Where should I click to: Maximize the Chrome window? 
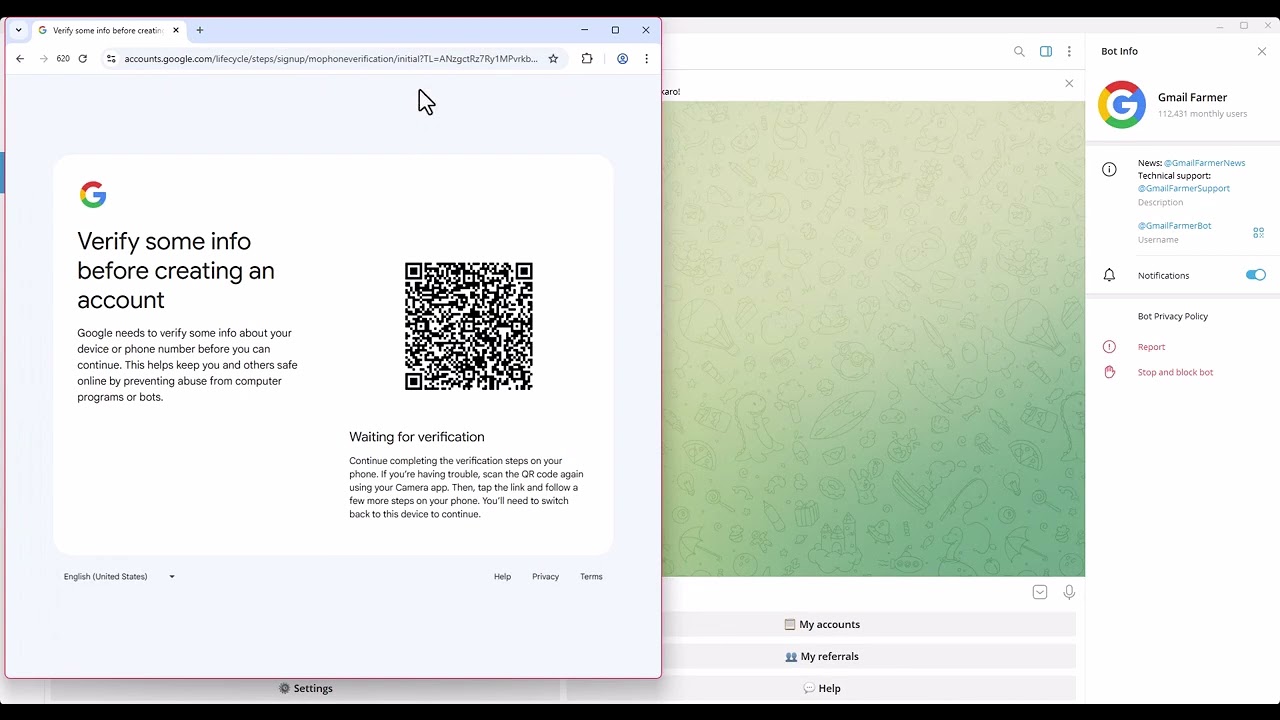(x=615, y=30)
